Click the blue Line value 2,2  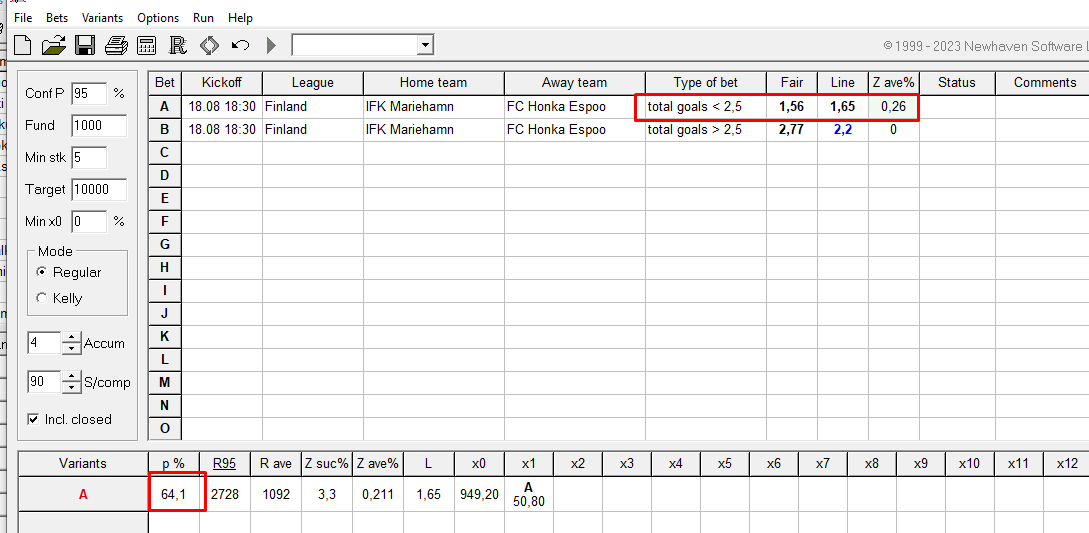pos(843,130)
